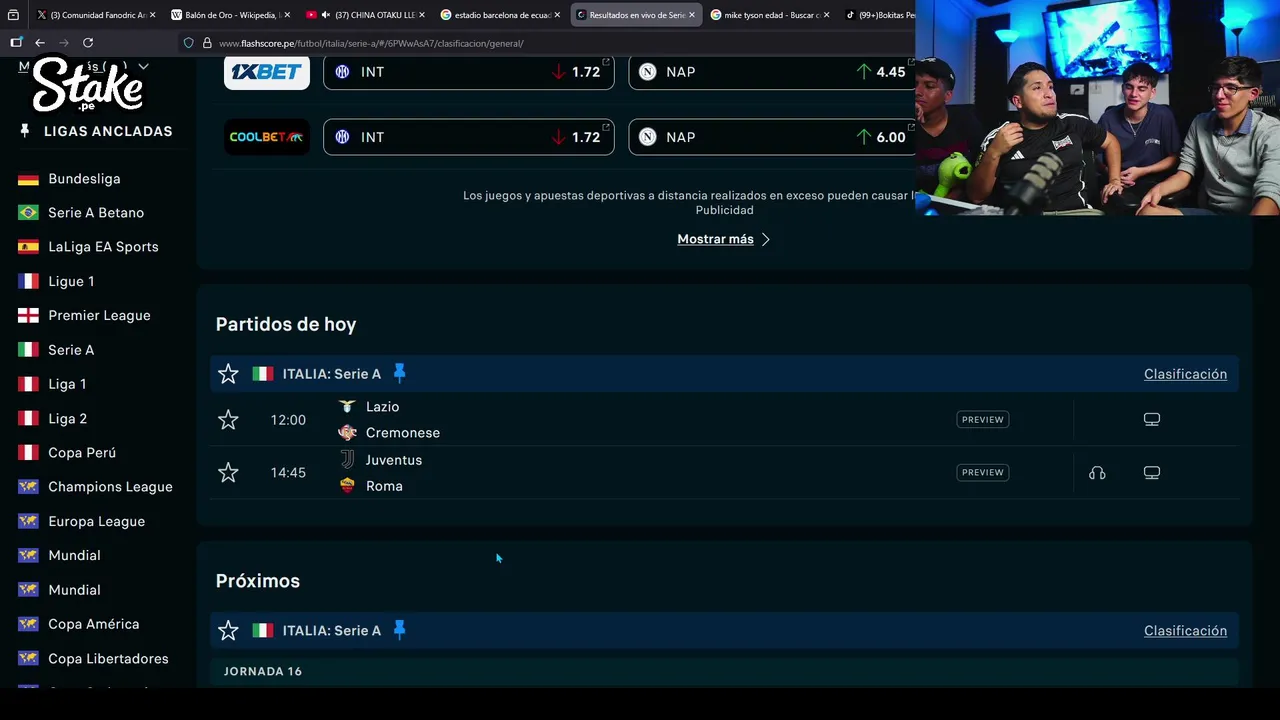Click the headphones audio icon for Juventus match

[x=1097, y=473]
